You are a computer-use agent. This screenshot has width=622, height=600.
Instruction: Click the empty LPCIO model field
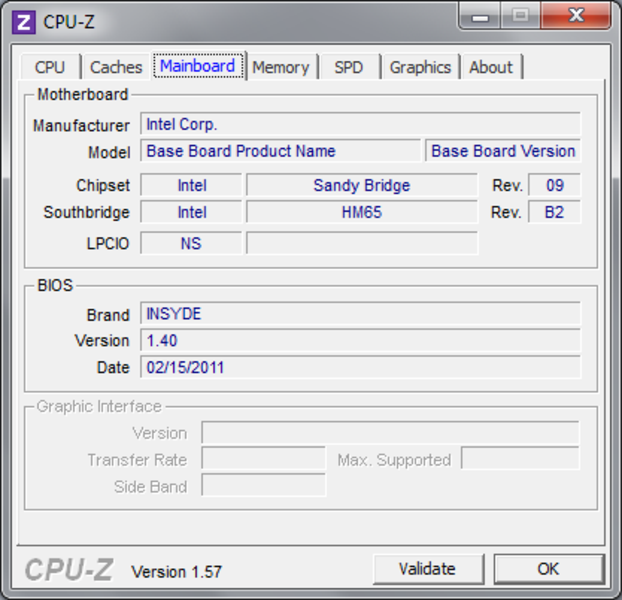point(362,243)
